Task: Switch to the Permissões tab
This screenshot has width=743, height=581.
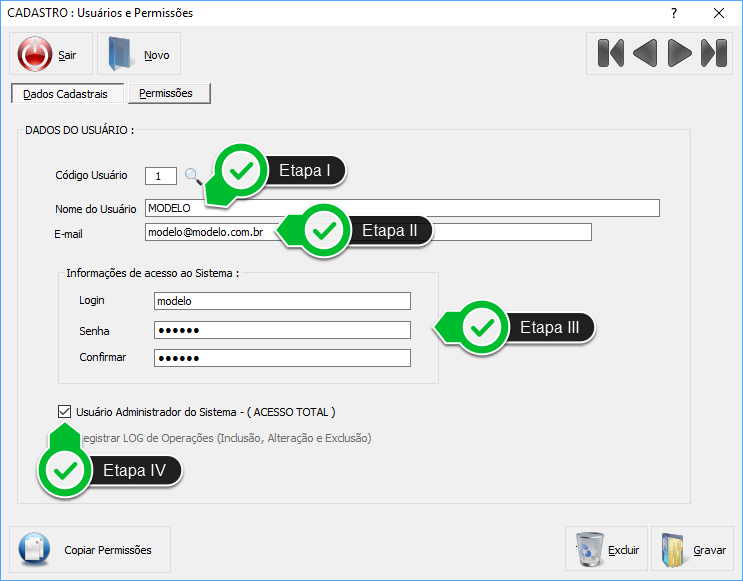Action: pos(168,93)
